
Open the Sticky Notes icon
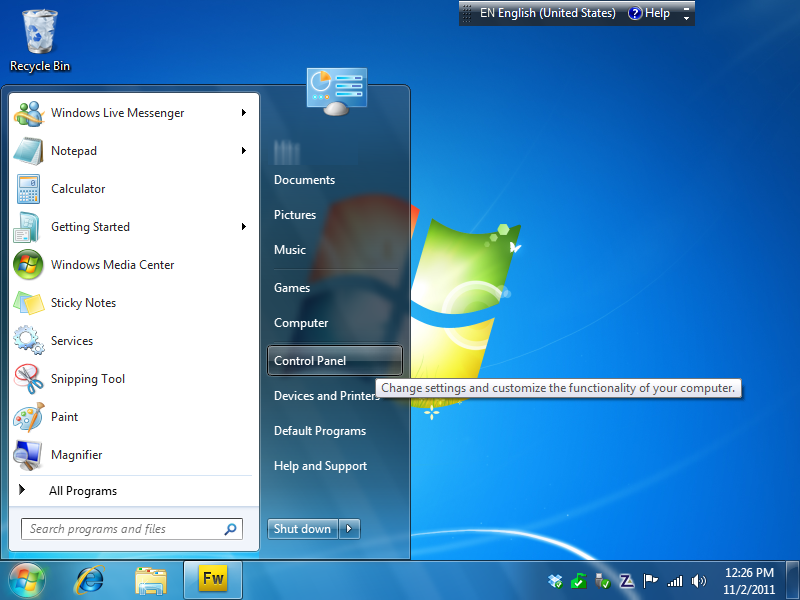tap(29, 303)
